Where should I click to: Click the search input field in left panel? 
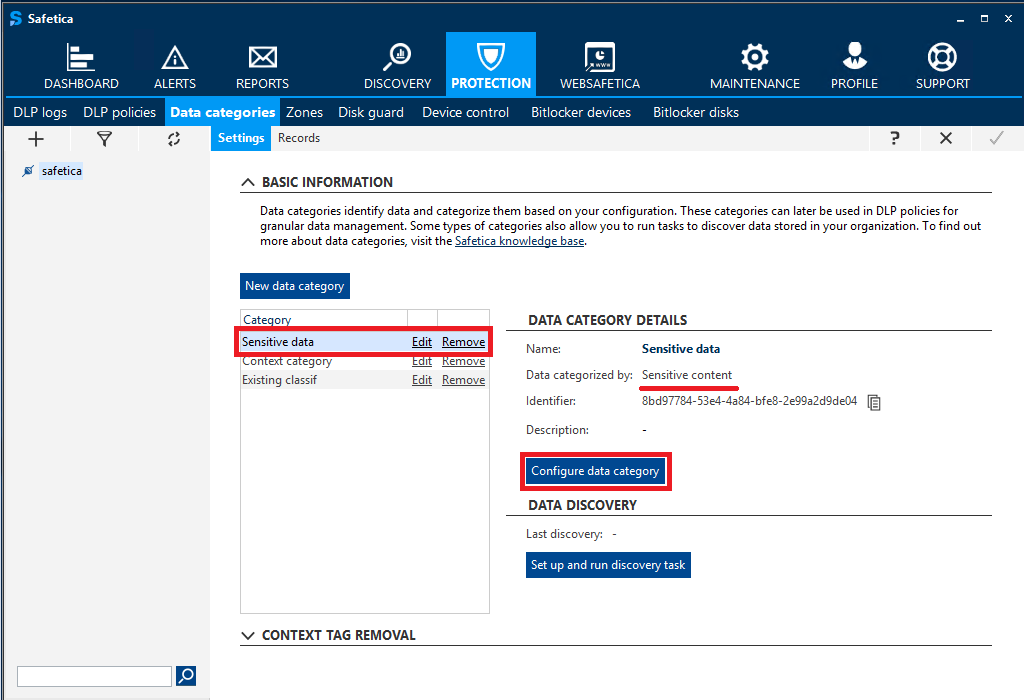[94, 676]
